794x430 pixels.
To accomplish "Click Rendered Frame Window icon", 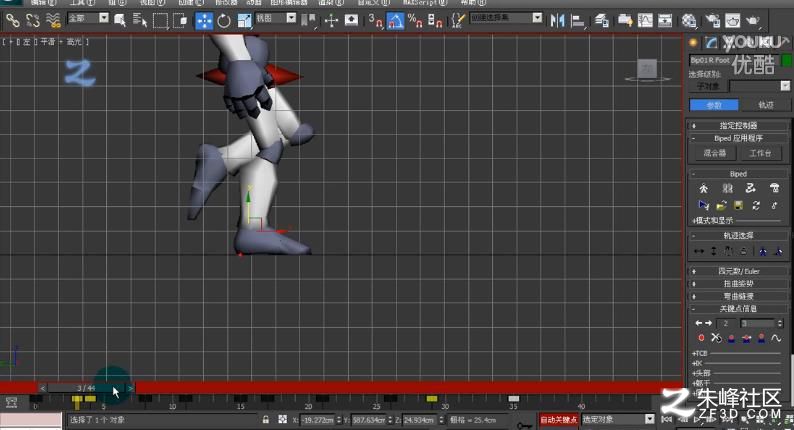I will tap(732, 21).
